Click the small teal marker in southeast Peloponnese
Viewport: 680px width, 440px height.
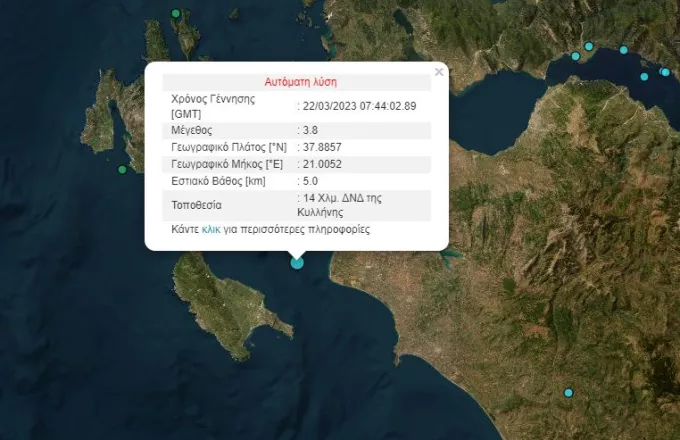coord(568,392)
